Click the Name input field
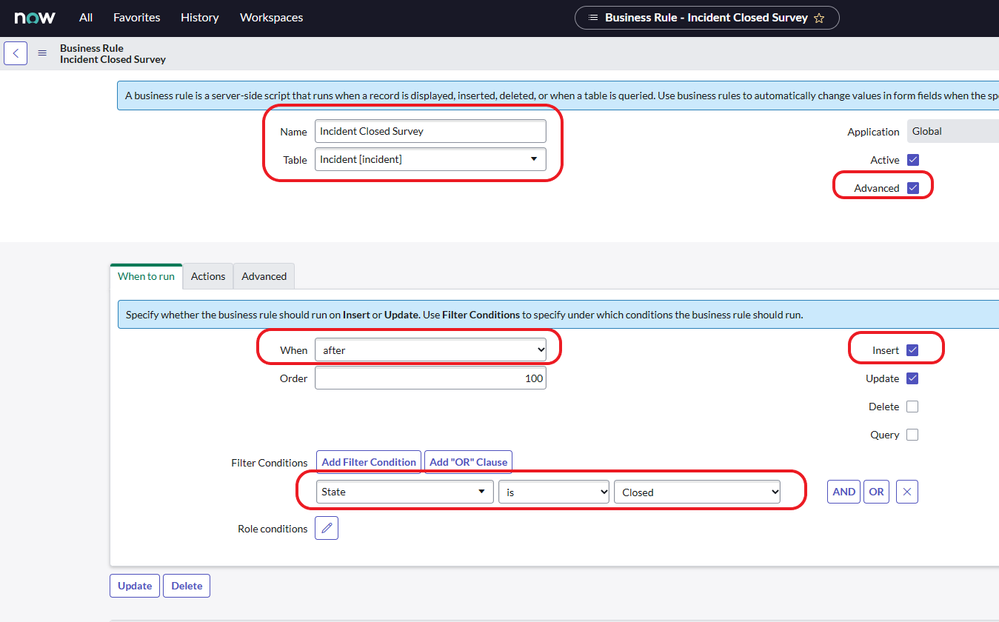999x622 pixels. 430,131
